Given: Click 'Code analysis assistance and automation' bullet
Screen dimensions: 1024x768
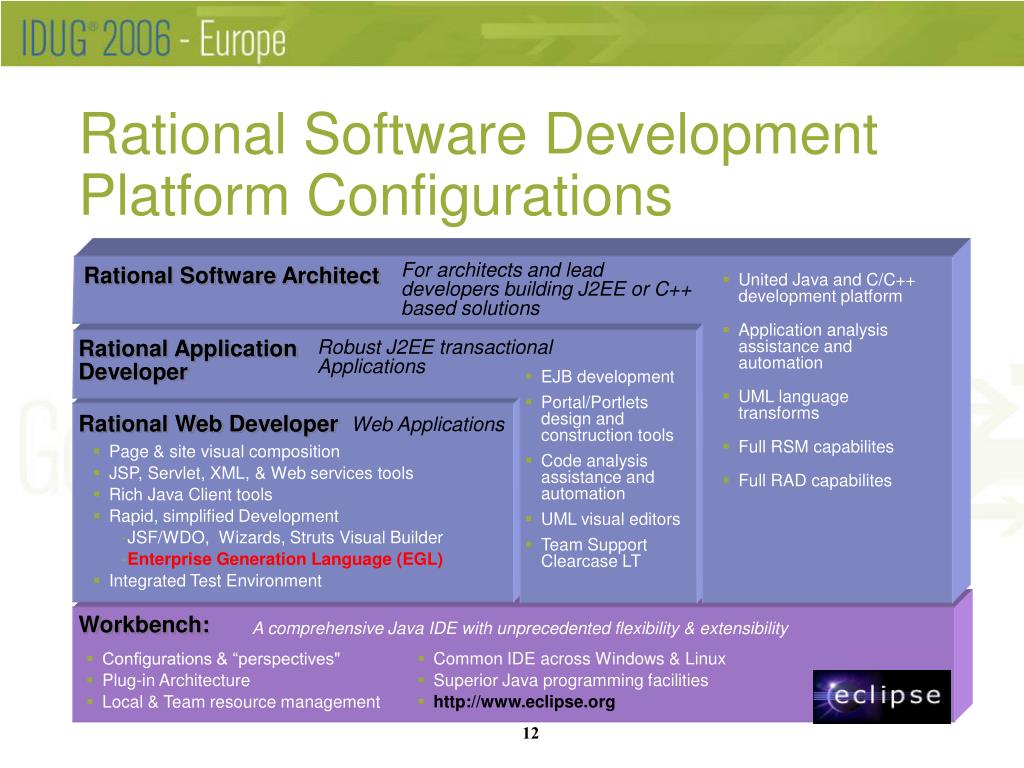Looking at the screenshot, I should pos(598,477).
